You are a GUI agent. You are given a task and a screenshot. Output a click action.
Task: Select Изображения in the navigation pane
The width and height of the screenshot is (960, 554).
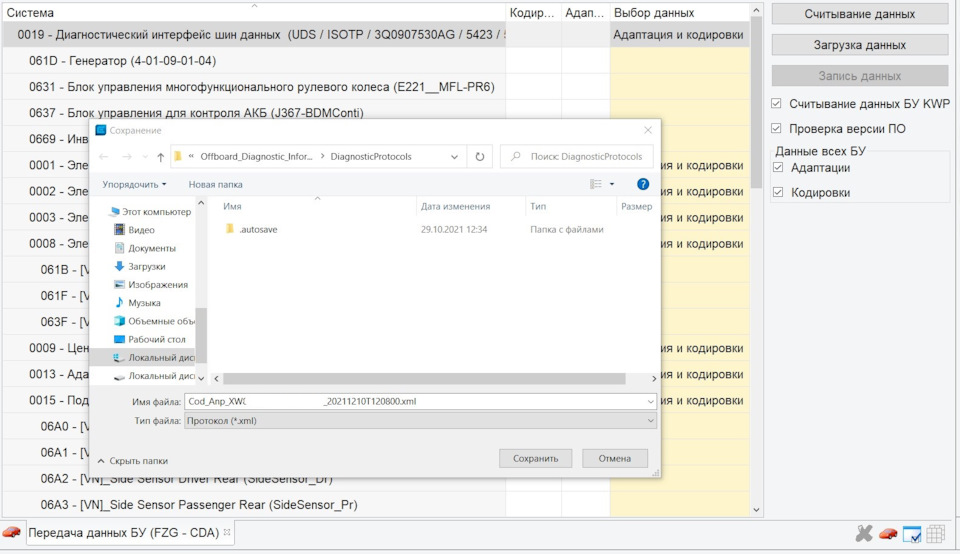point(158,285)
